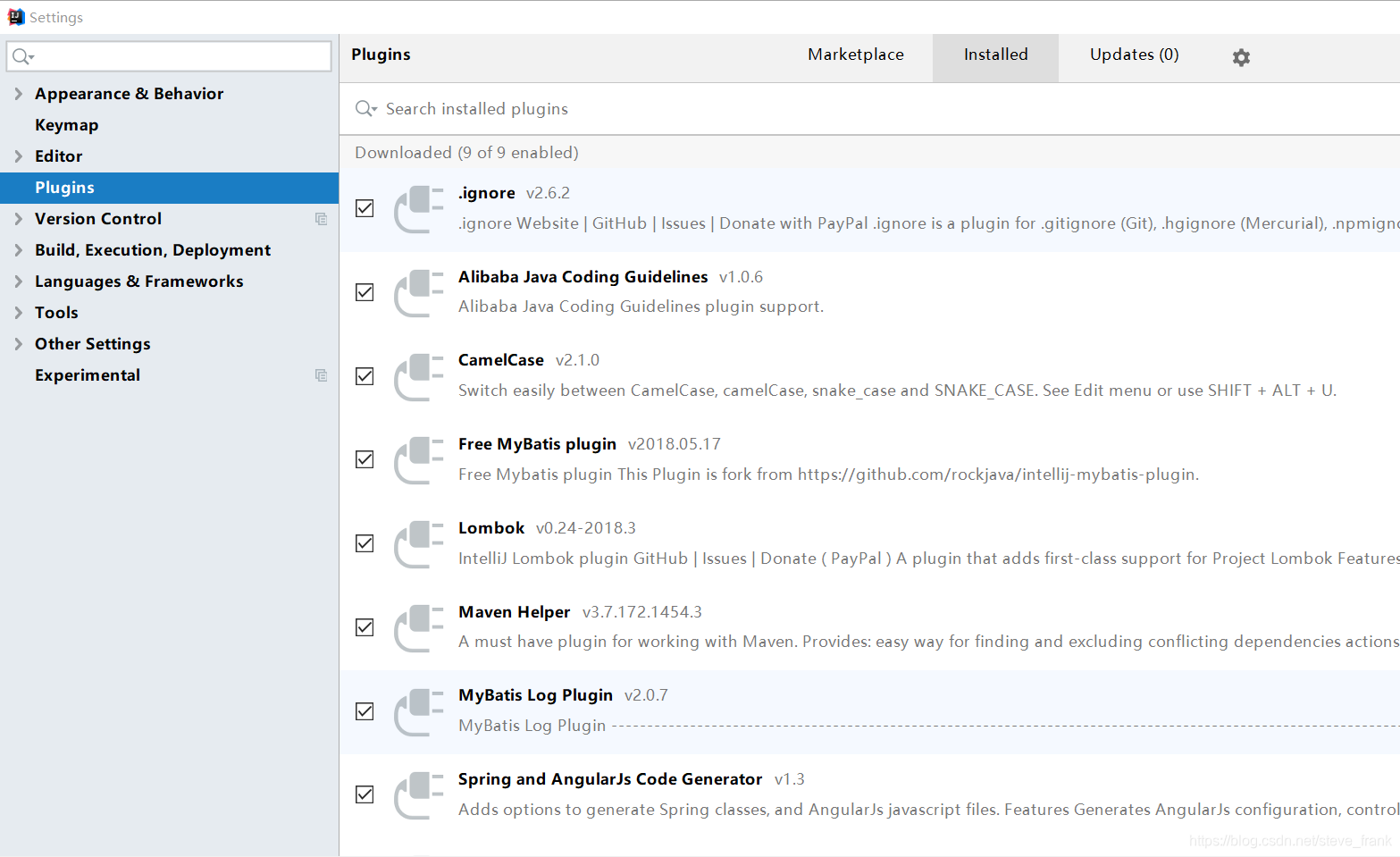The width and height of the screenshot is (1400, 857).
Task: Click the project-level icon beside Experimental
Action: (x=321, y=375)
